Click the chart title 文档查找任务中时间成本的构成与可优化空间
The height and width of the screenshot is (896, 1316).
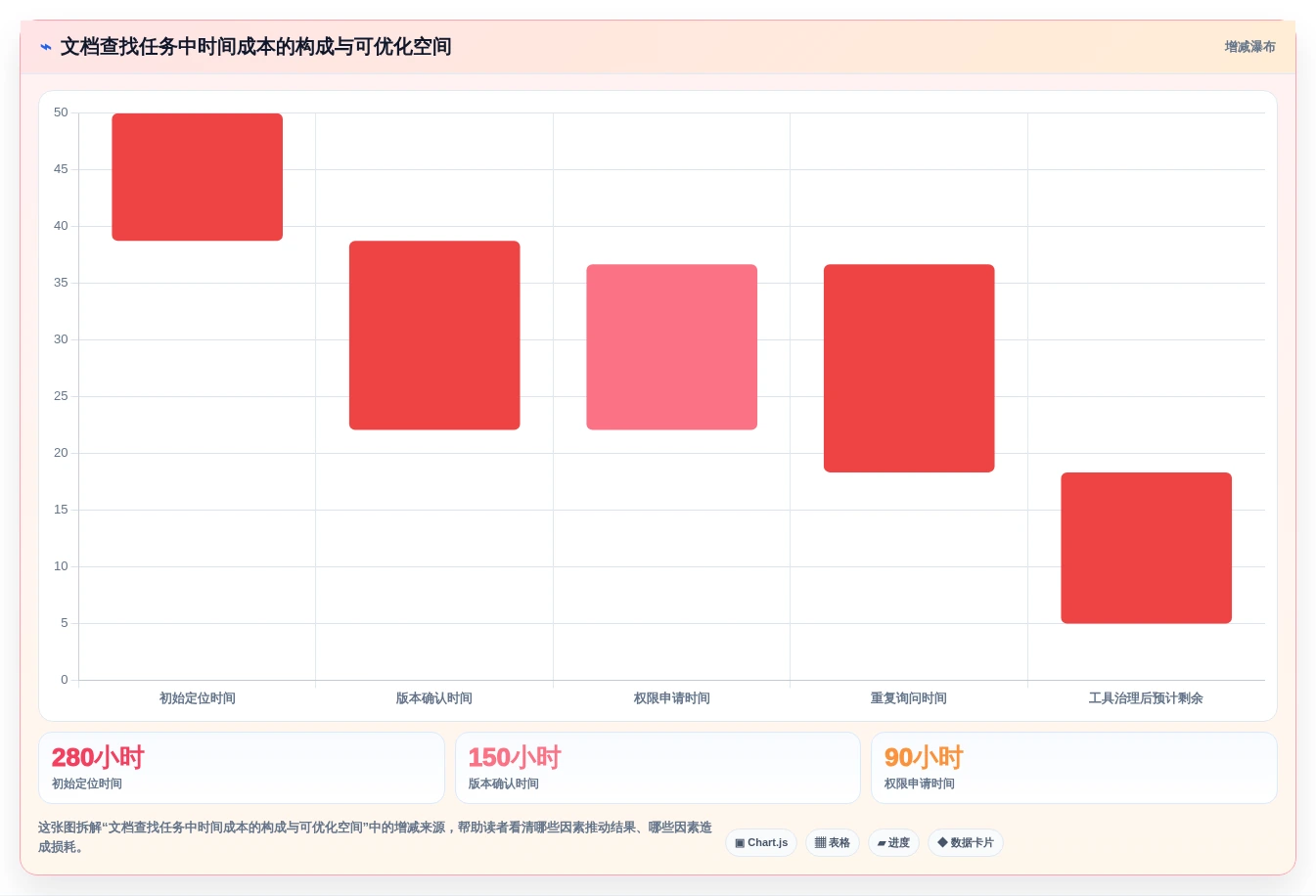(x=255, y=47)
